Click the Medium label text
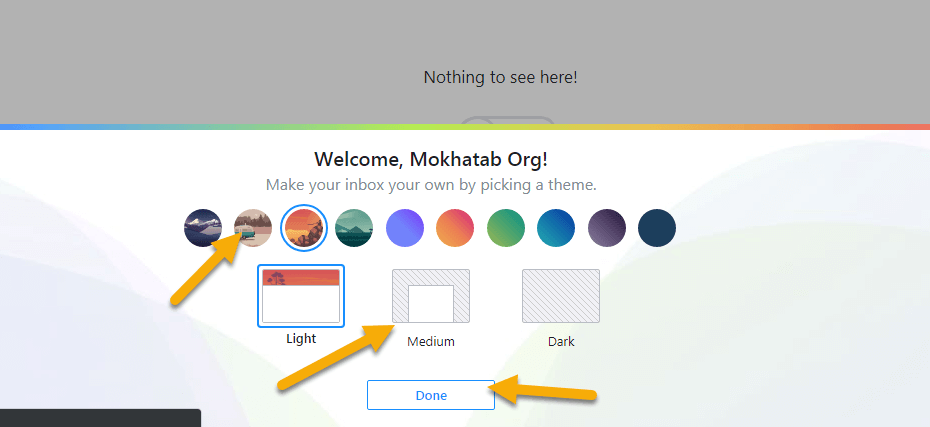This screenshot has height=427, width=930. (431, 342)
